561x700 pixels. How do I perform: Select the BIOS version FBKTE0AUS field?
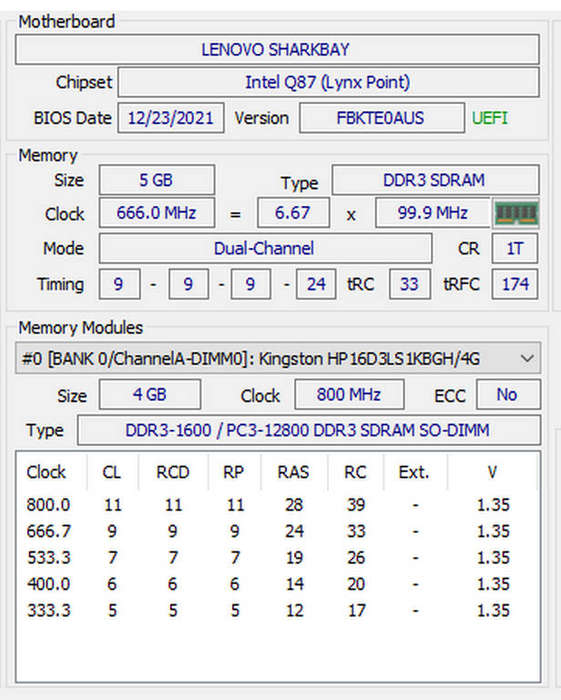[x=382, y=118]
